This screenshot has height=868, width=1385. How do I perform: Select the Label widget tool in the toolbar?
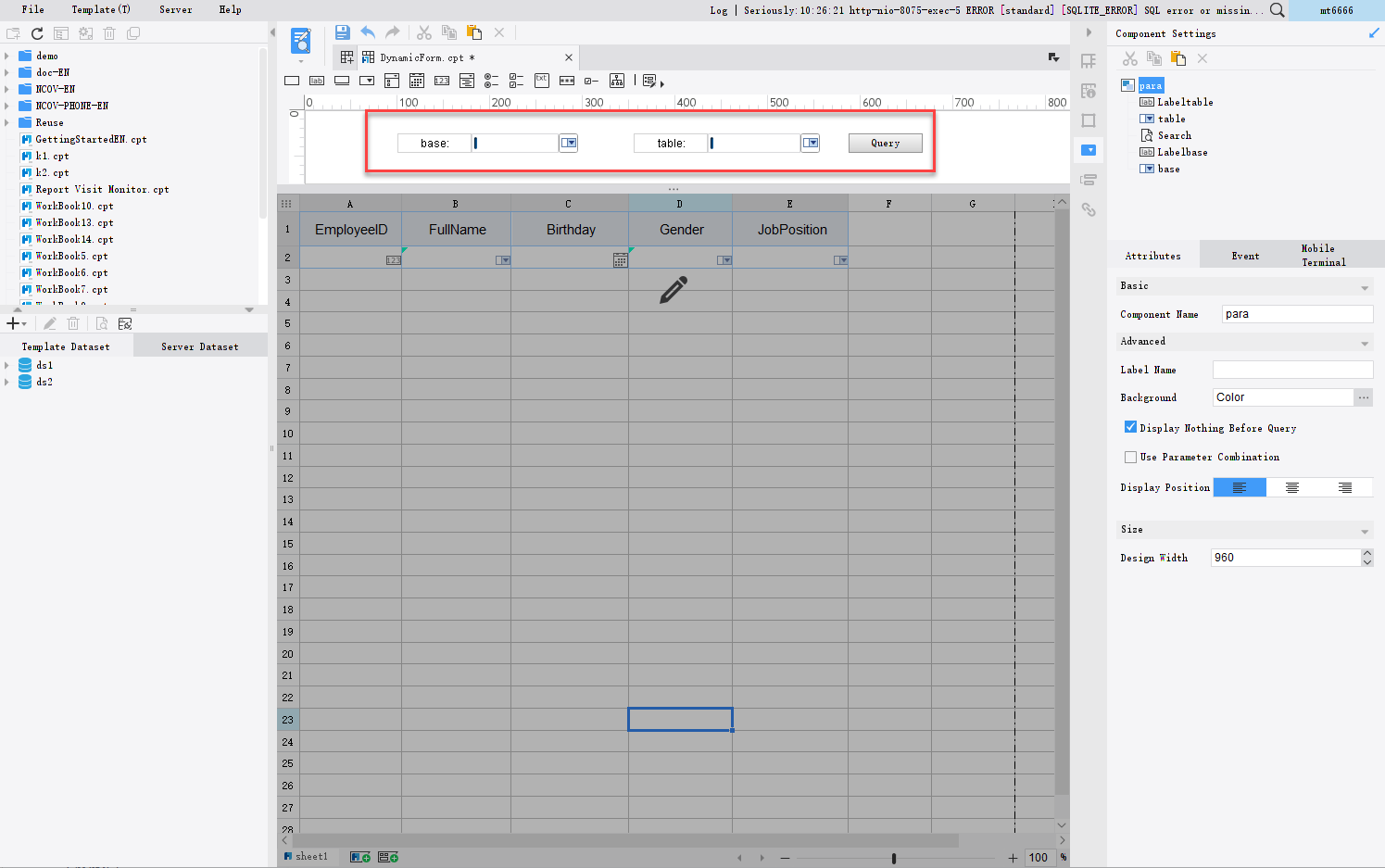coord(316,81)
